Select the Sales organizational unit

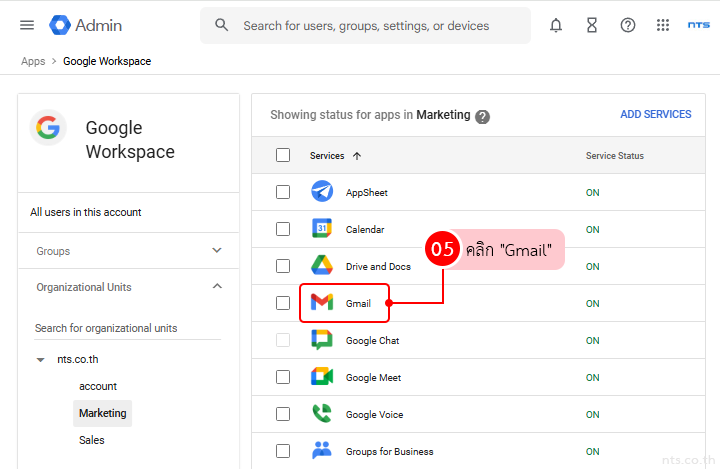92,440
